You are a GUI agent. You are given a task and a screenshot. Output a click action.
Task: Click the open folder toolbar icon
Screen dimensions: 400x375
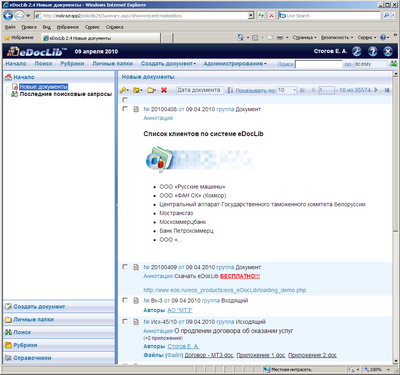click(x=151, y=90)
